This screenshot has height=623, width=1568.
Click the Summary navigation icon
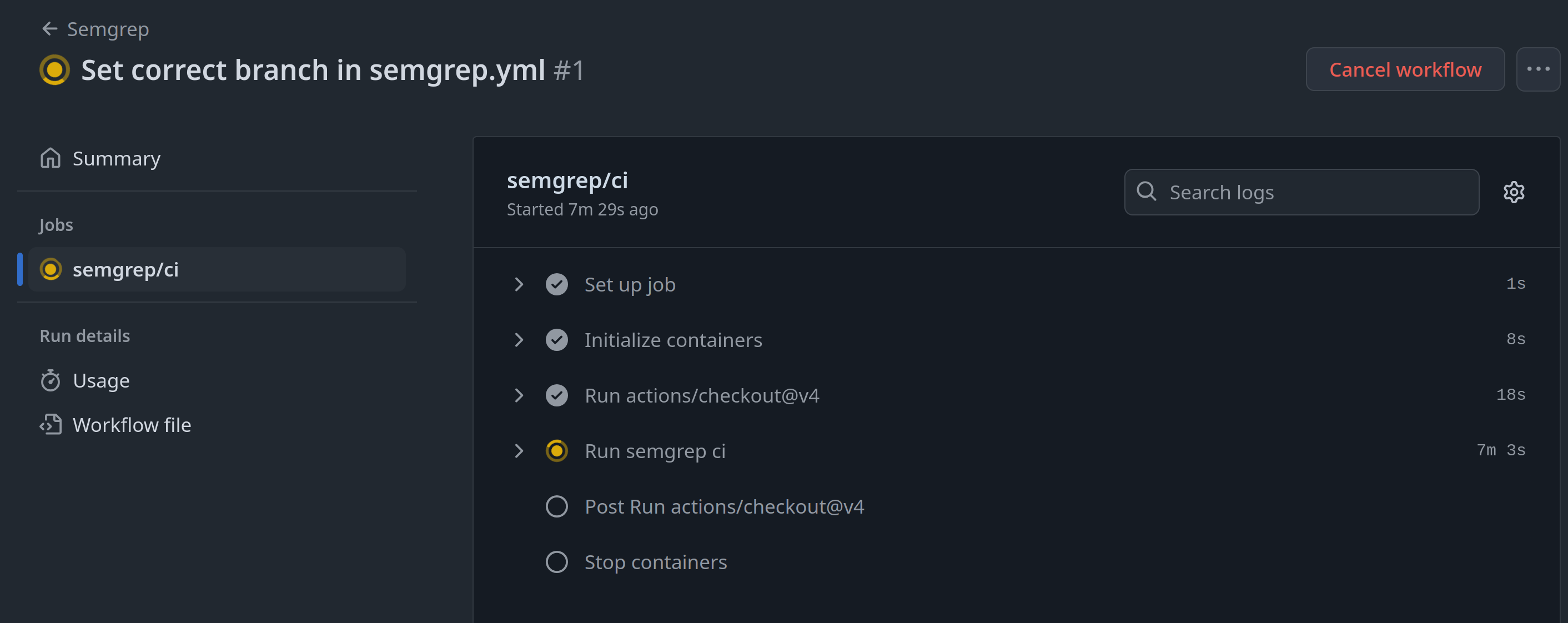51,158
